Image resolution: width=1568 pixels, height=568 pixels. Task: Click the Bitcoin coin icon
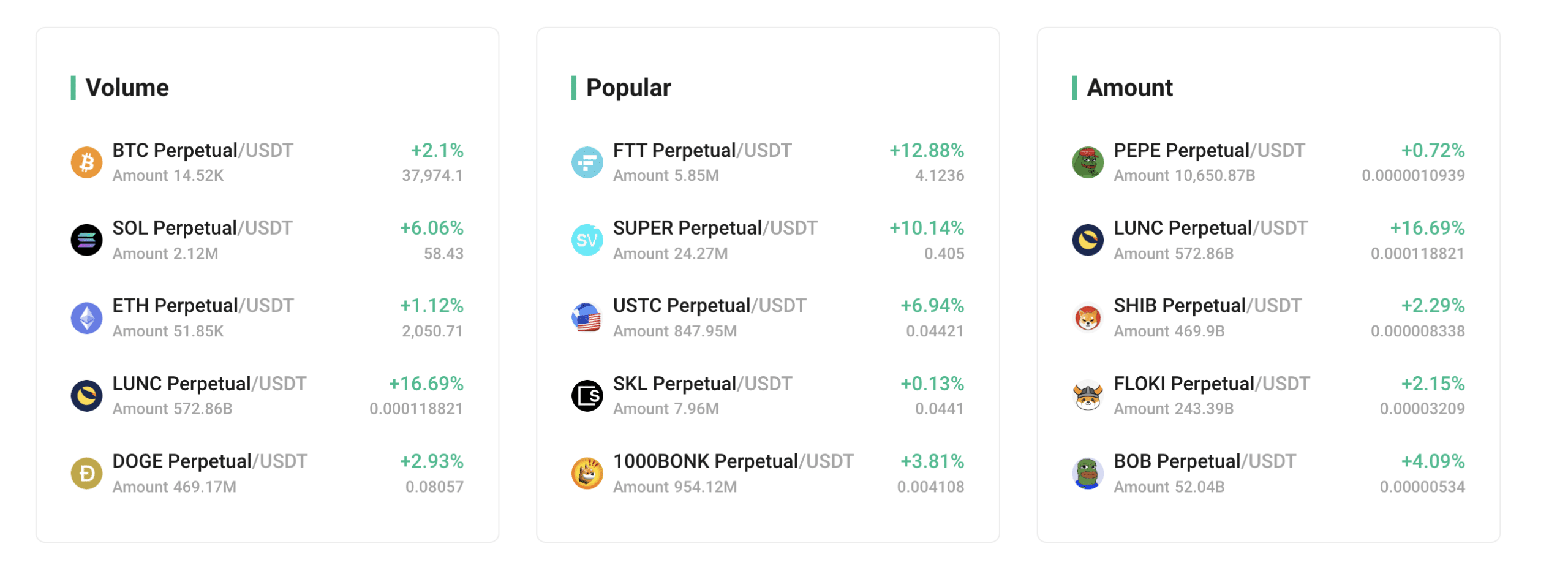(86, 162)
